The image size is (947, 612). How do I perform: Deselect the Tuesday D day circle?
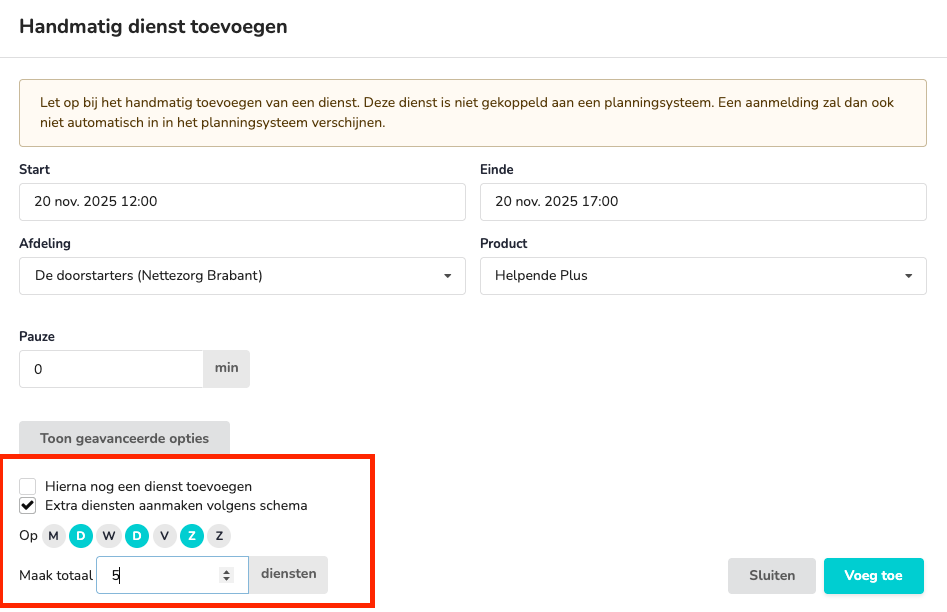[81, 536]
